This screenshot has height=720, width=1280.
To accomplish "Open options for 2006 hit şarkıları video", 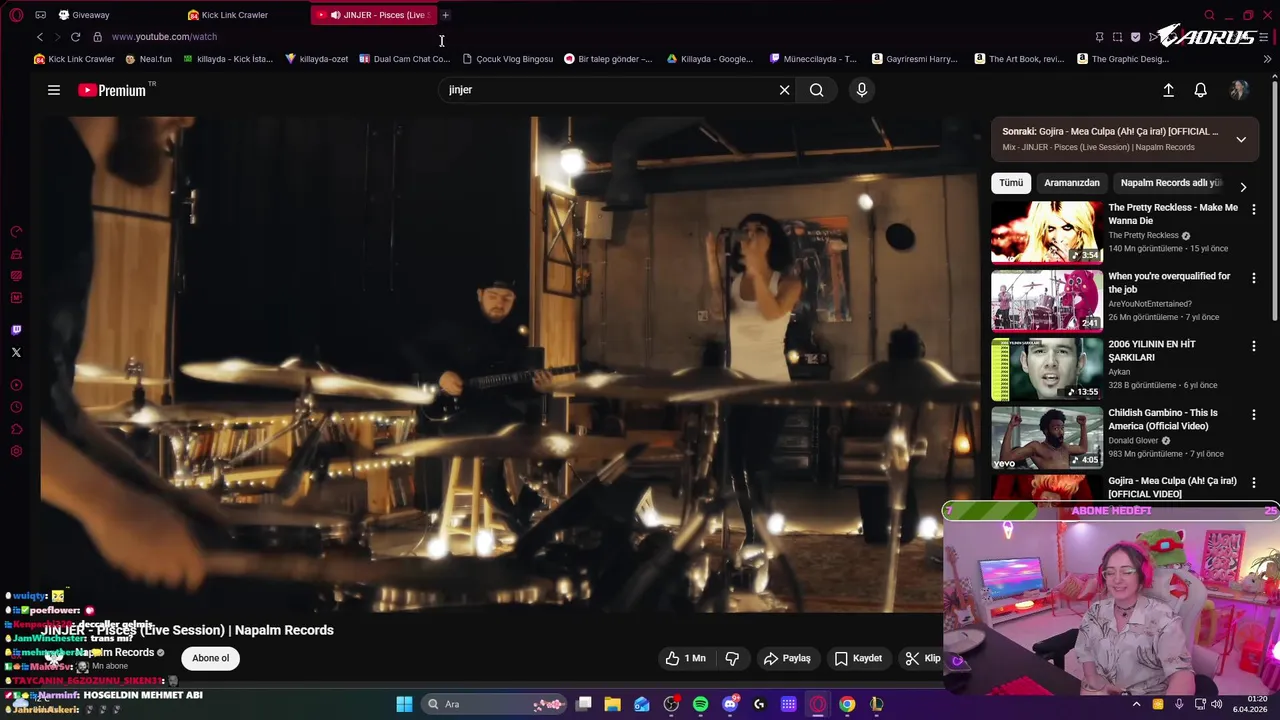I will 1254,346.
